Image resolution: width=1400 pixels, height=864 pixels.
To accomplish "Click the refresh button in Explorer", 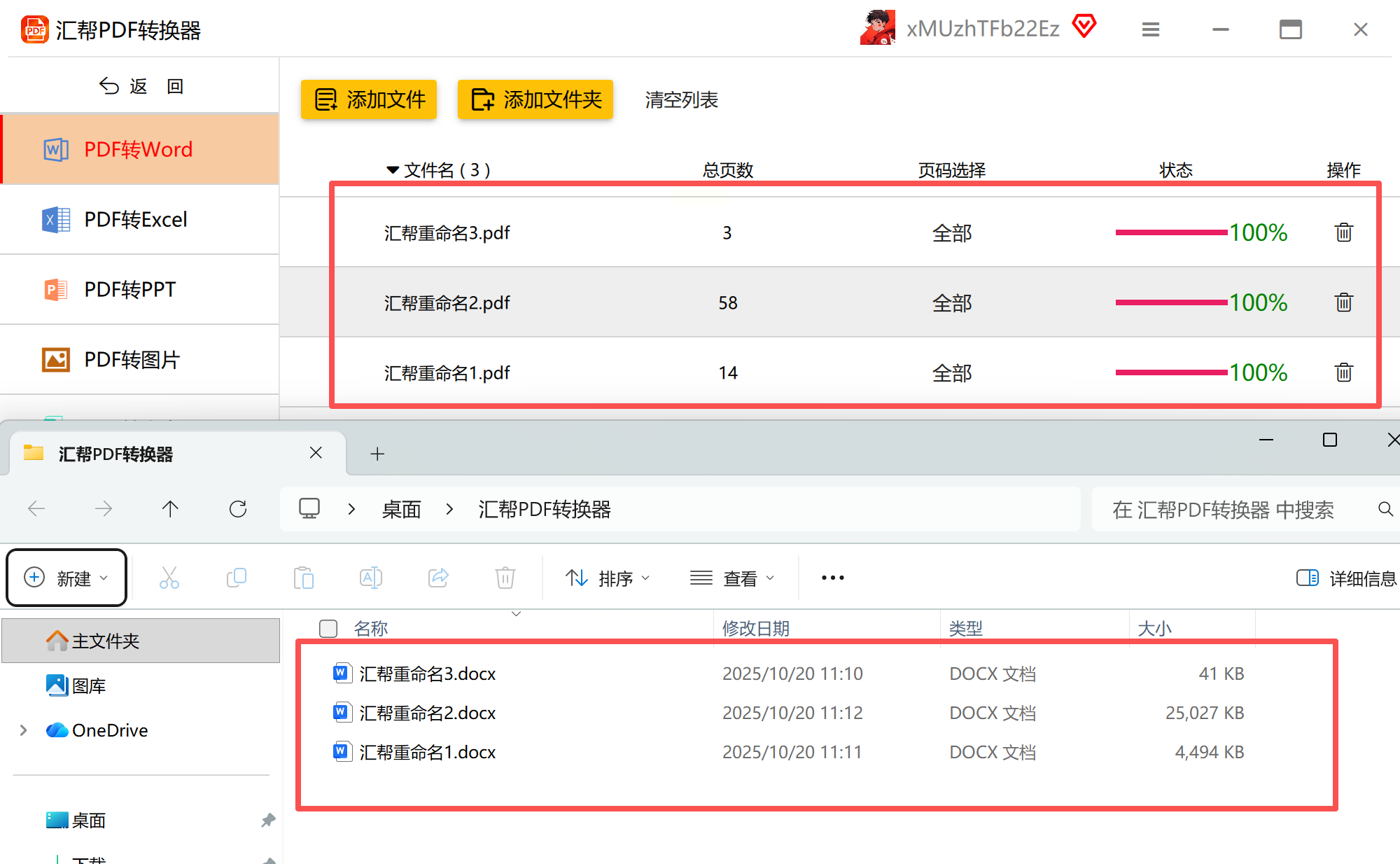I will point(238,509).
